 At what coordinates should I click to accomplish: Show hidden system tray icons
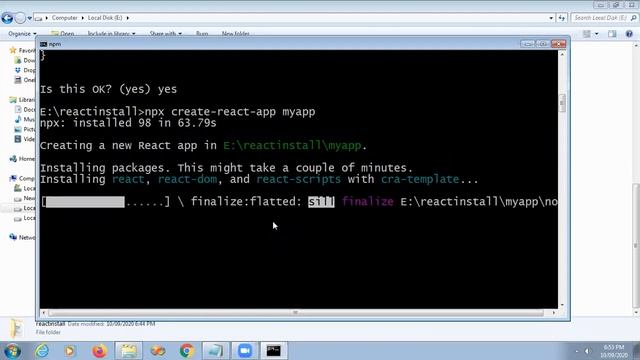(x=577, y=351)
